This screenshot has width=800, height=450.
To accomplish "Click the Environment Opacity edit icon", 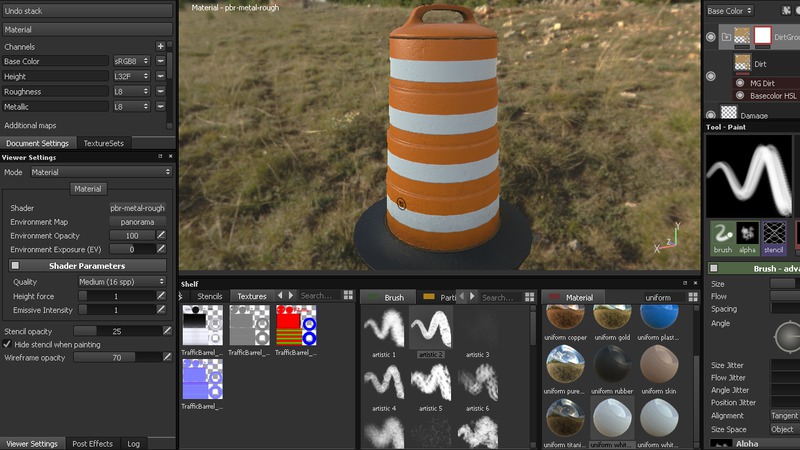I will (161, 235).
